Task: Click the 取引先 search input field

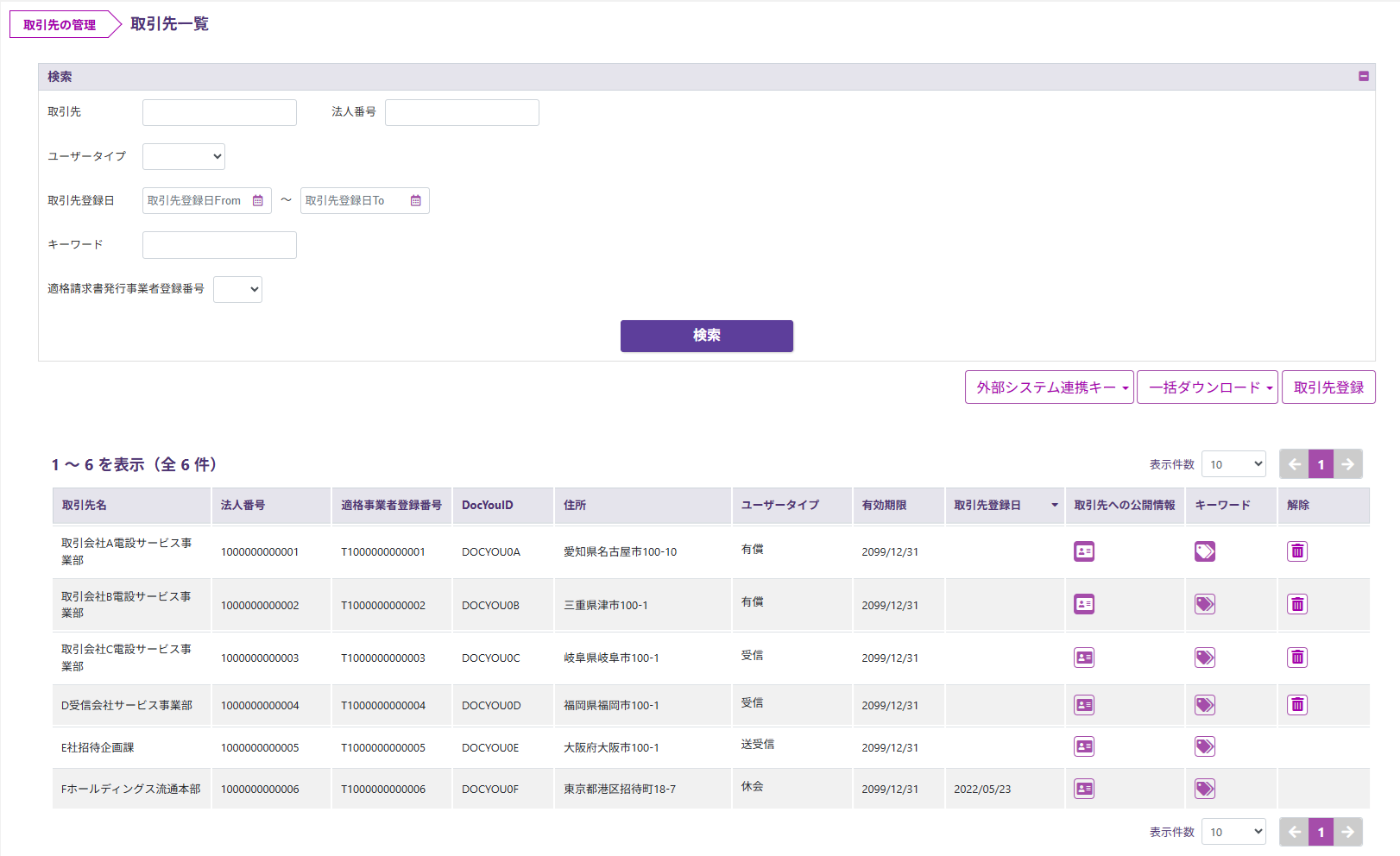Action: (219, 112)
